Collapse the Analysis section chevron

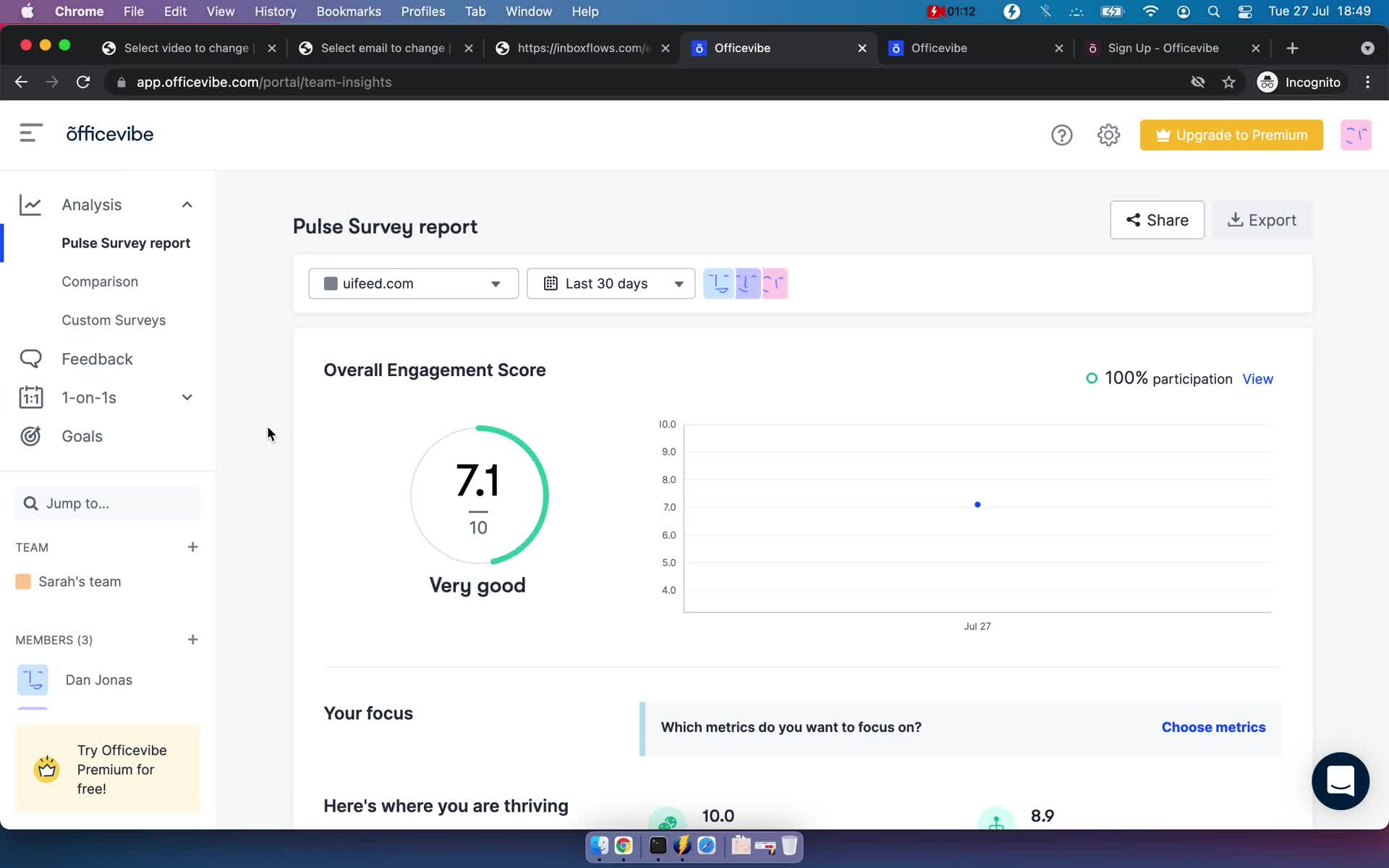point(187,205)
